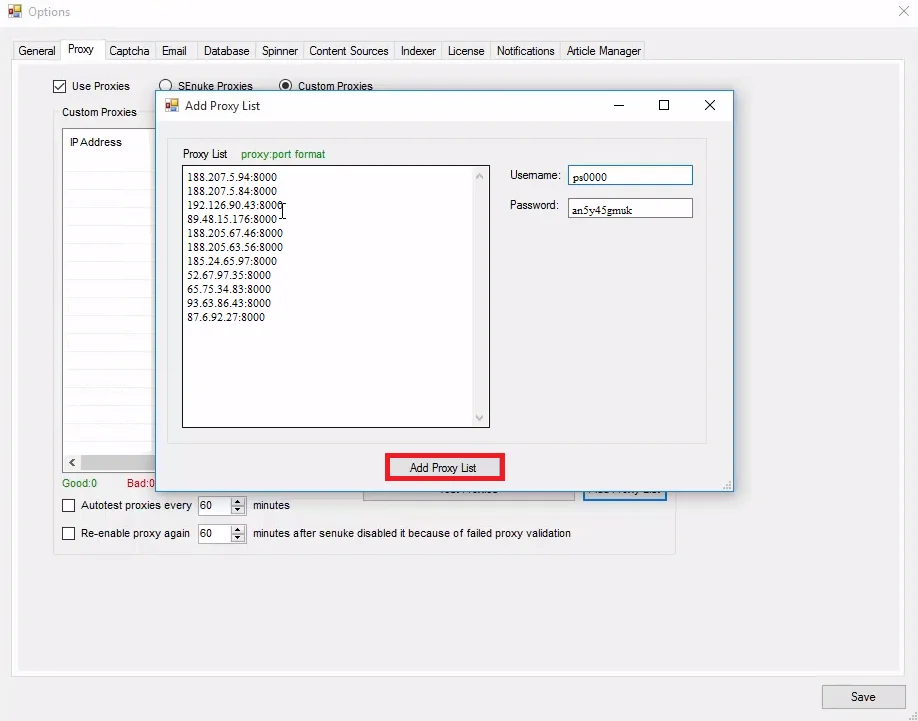Click the Save button

[x=862, y=697]
